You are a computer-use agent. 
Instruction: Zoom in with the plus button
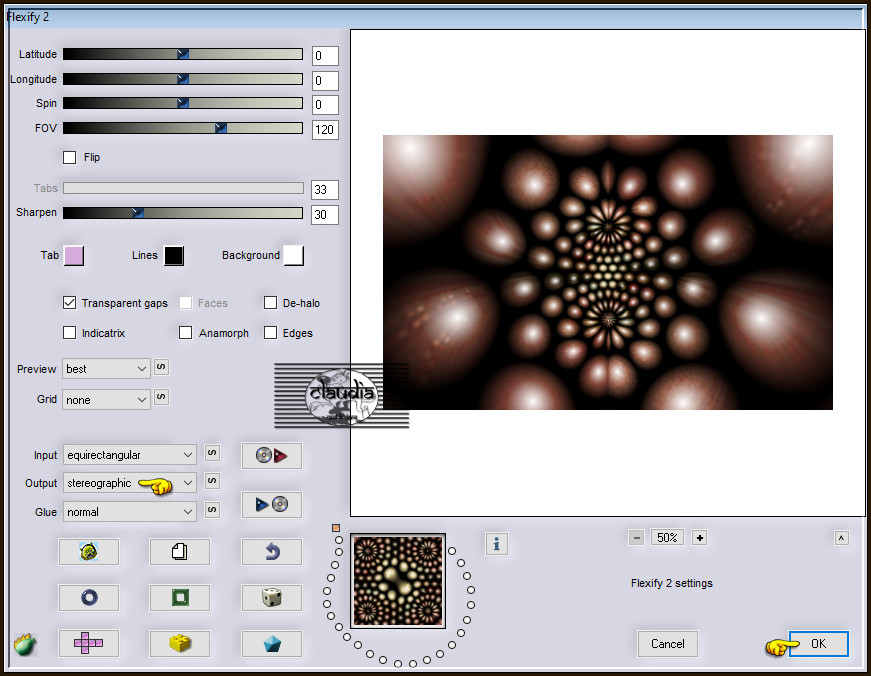pos(699,538)
